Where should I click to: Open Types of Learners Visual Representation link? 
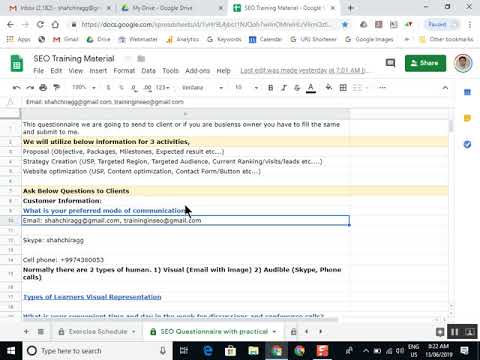pos(92,297)
